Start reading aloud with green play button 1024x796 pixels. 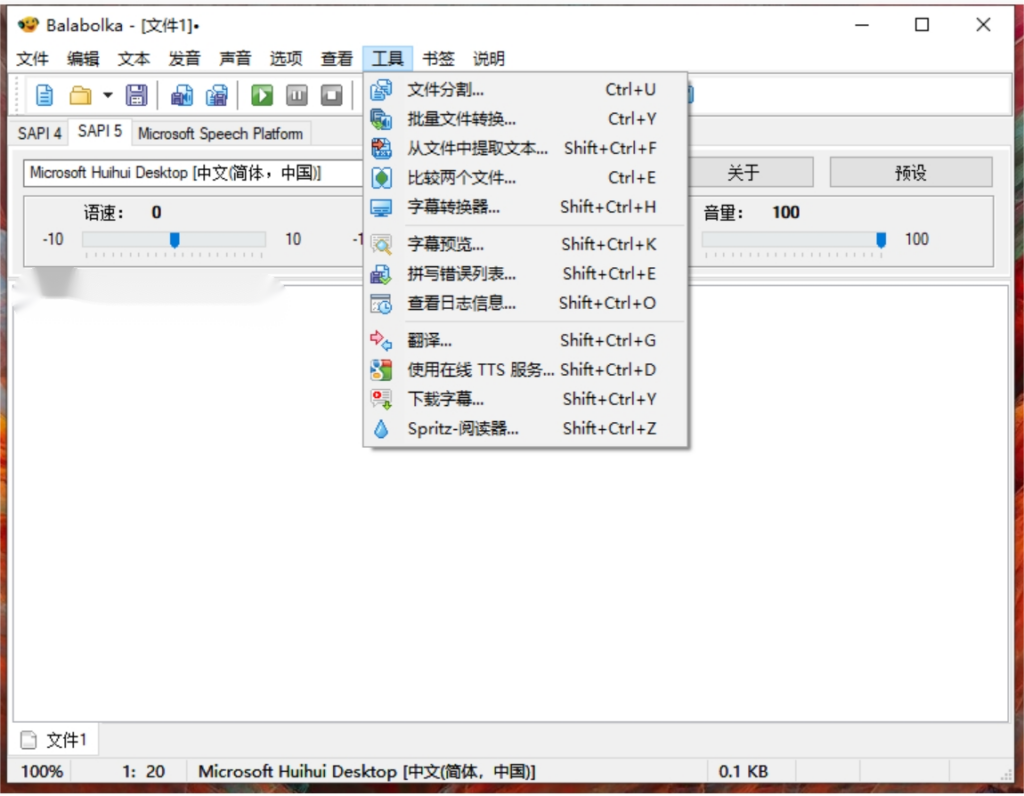(262, 95)
